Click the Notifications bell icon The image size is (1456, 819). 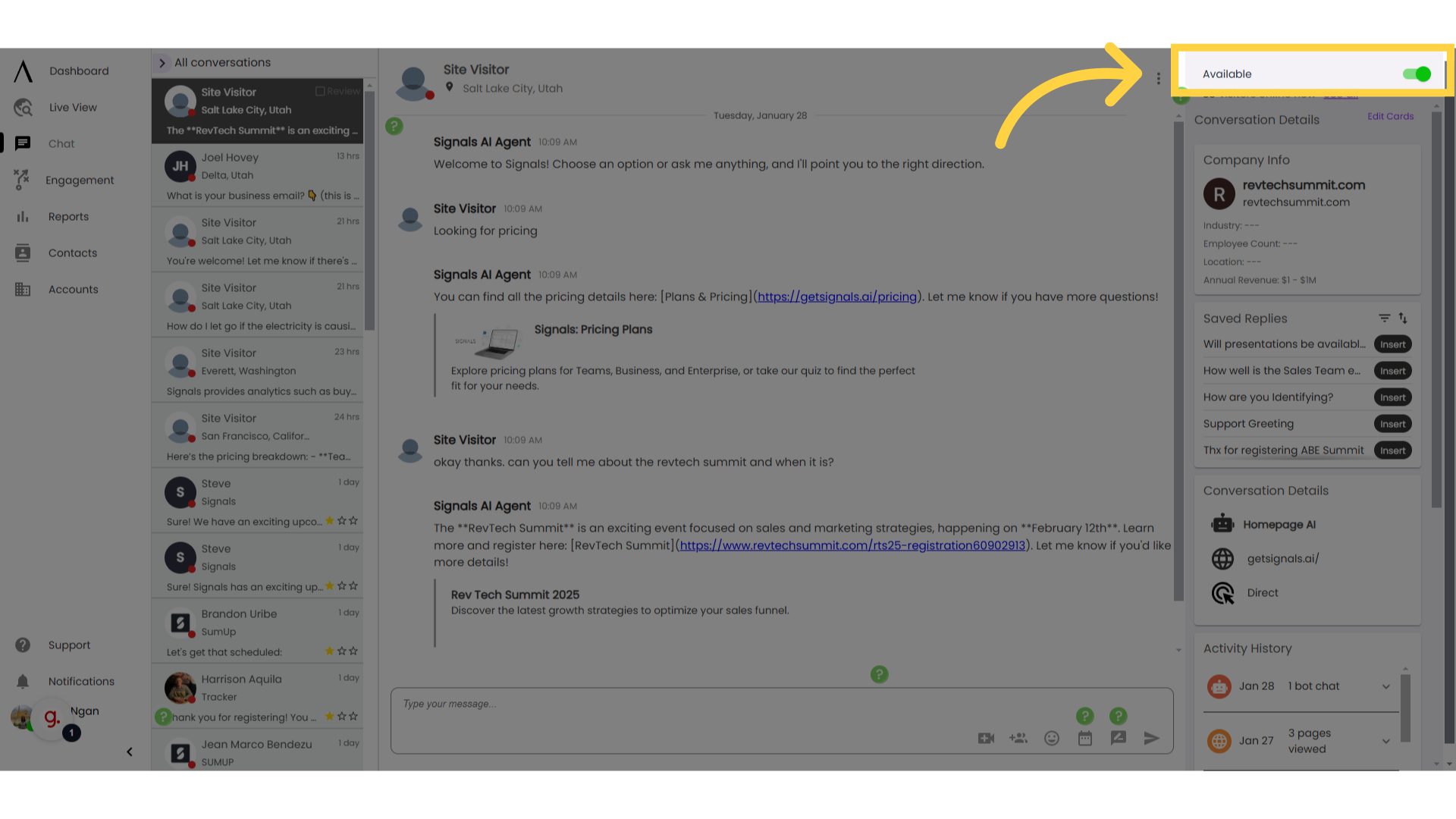[23, 681]
